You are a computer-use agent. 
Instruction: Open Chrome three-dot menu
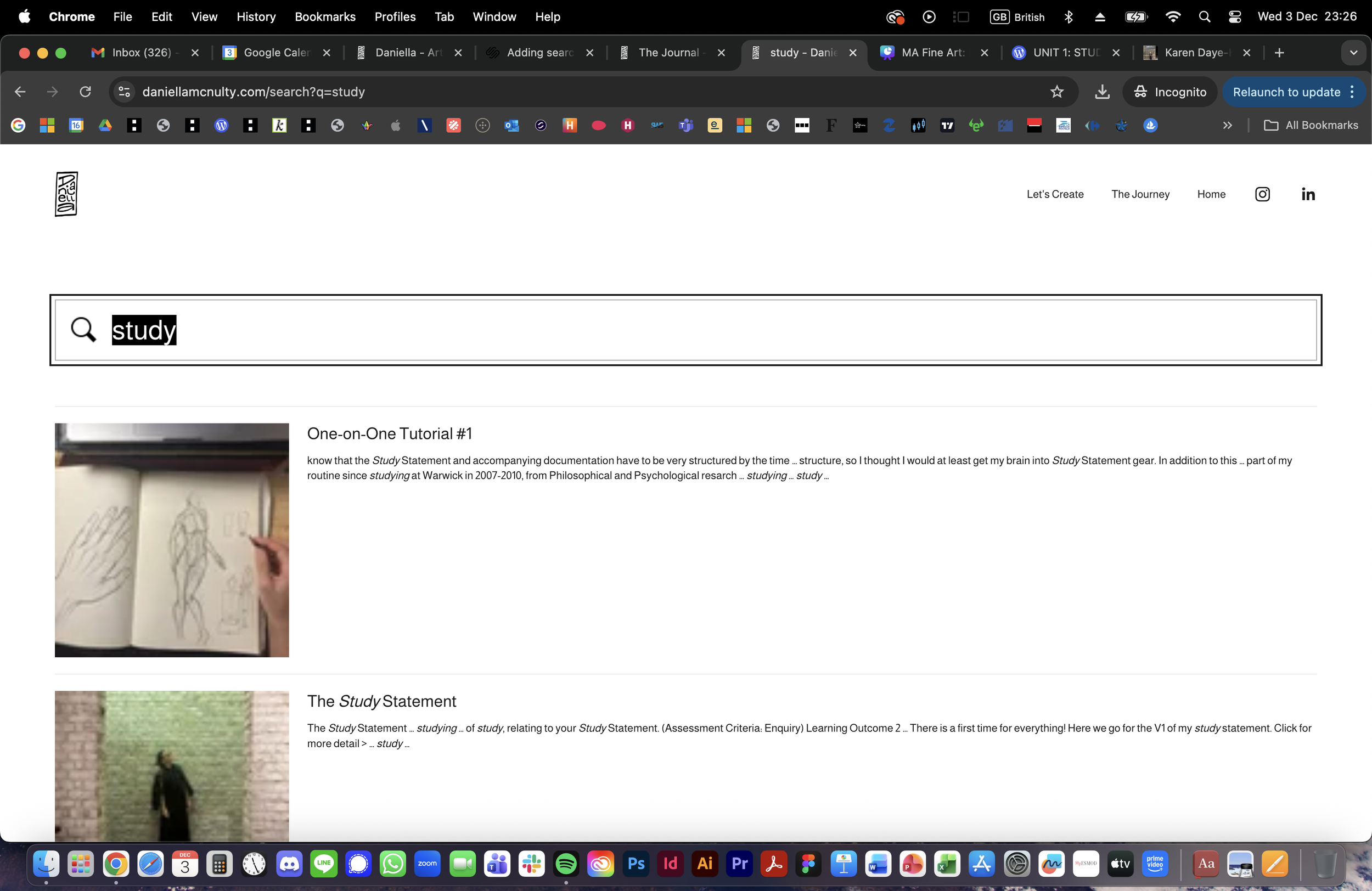pyautogui.click(x=1352, y=92)
